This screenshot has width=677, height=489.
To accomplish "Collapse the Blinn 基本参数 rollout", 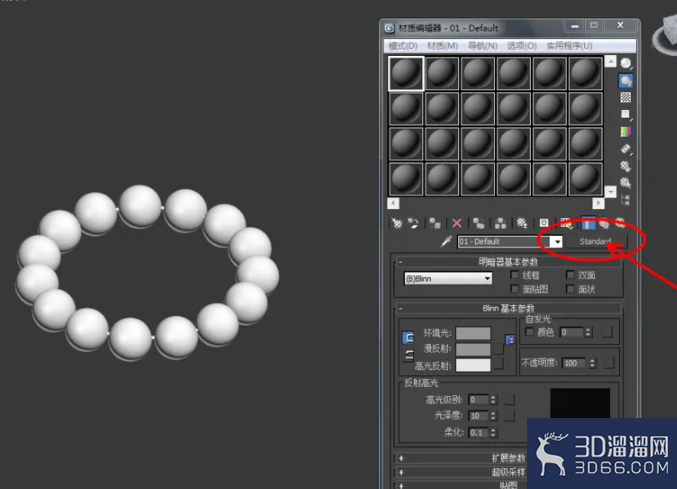I will point(508,308).
